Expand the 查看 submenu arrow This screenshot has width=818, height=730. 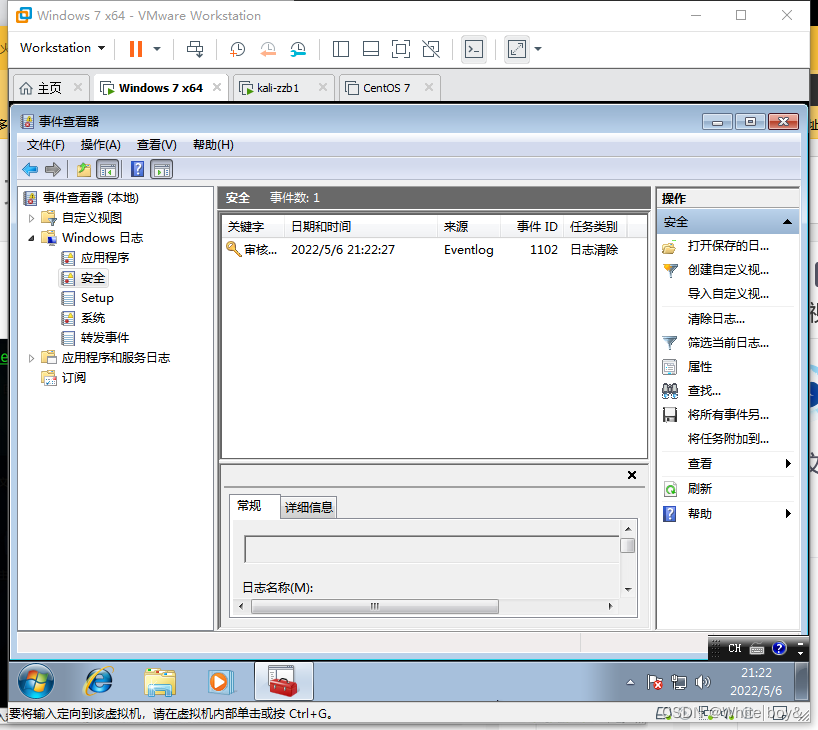point(788,463)
